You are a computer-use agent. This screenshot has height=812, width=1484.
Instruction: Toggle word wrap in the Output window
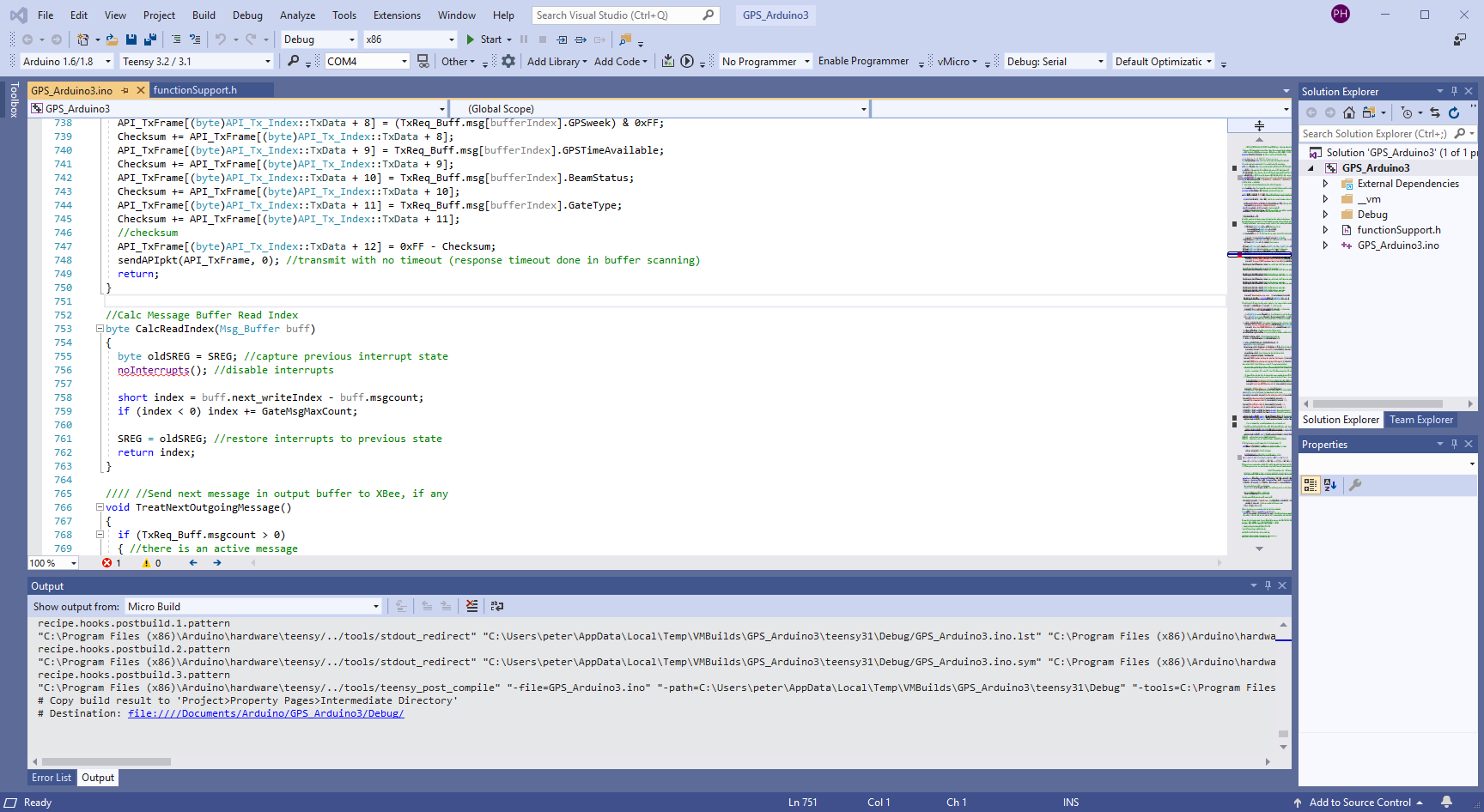(x=497, y=606)
